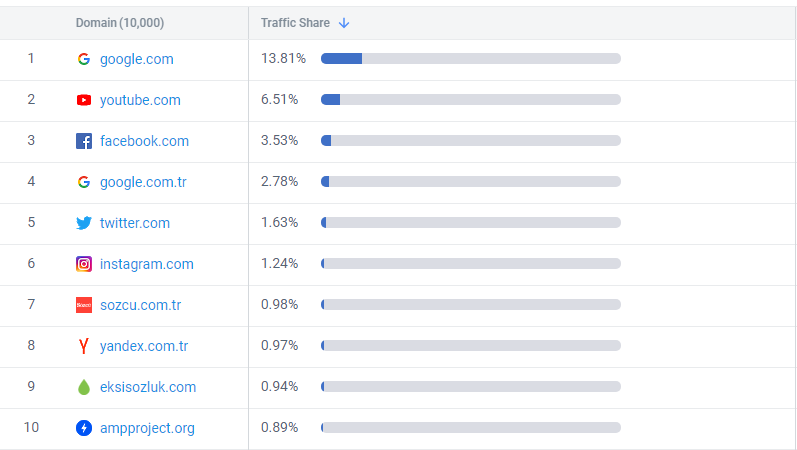
Task: Click the youtube.com traffic share bar
Action: coord(470,100)
